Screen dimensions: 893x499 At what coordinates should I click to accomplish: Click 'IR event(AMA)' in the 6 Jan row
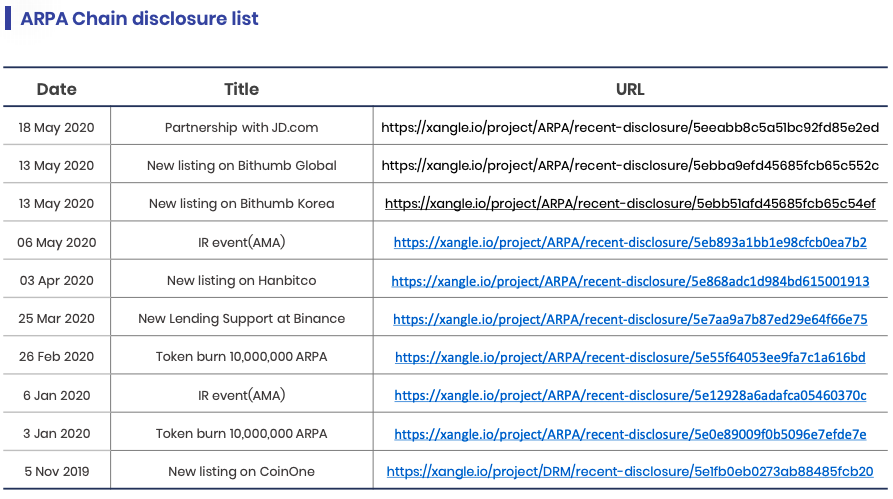(241, 395)
